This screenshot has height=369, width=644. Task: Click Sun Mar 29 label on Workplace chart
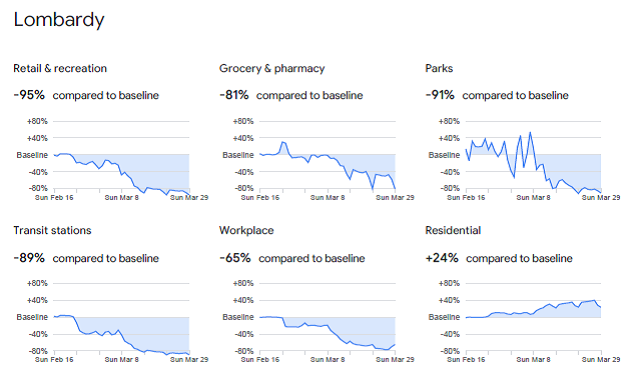point(395,360)
